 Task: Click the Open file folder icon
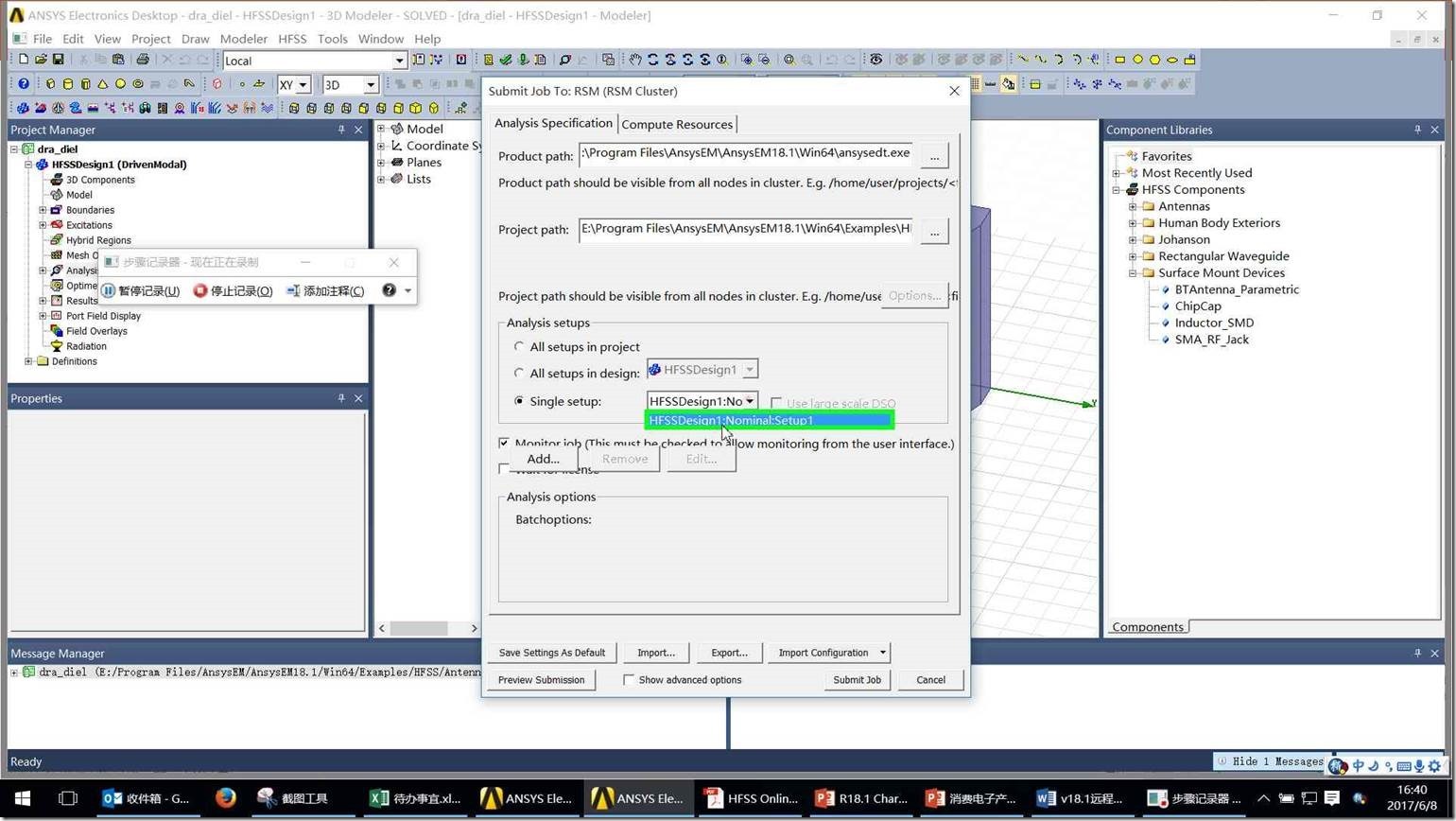point(41,60)
